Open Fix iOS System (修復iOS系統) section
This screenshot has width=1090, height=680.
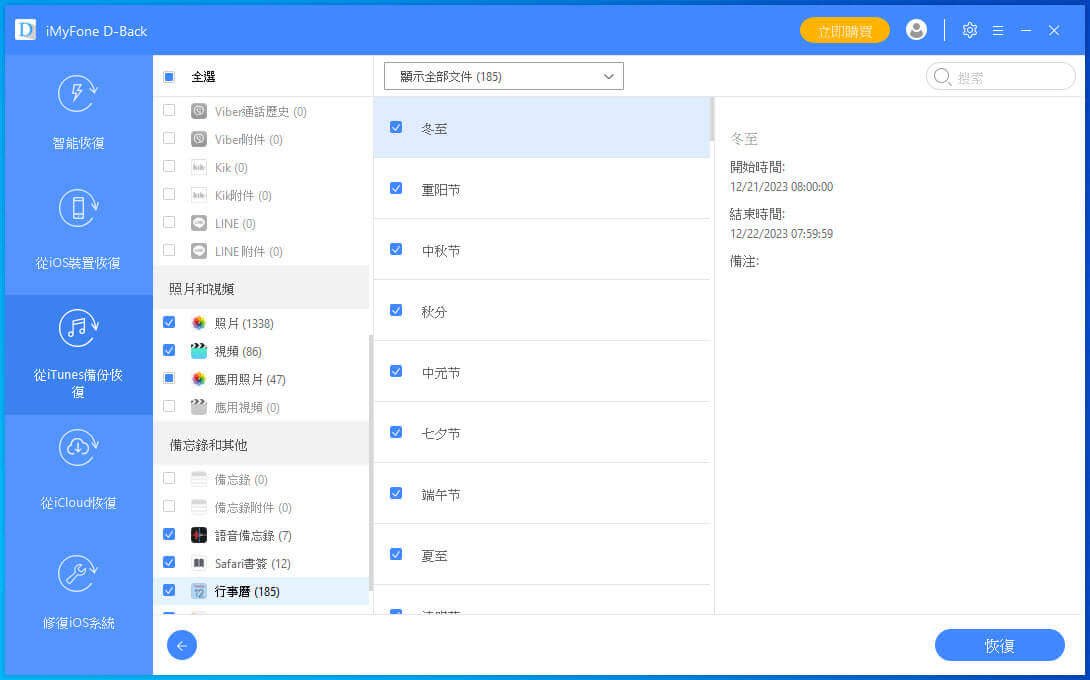point(78,592)
